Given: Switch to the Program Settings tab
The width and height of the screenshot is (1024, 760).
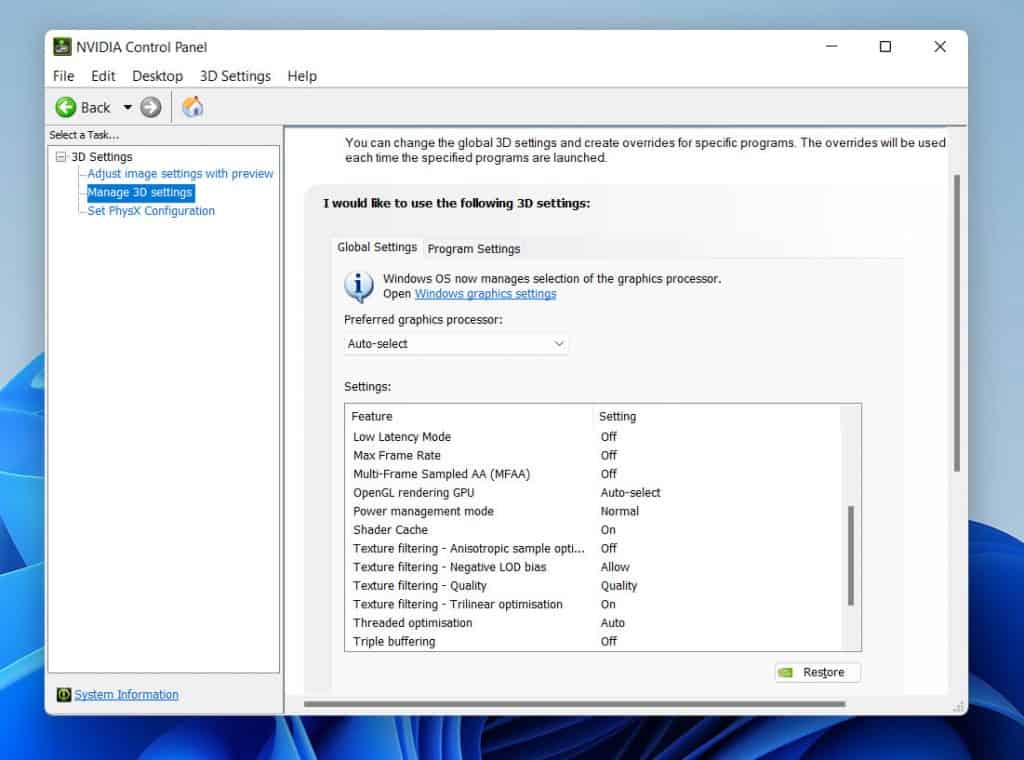Looking at the screenshot, I should click(x=473, y=249).
